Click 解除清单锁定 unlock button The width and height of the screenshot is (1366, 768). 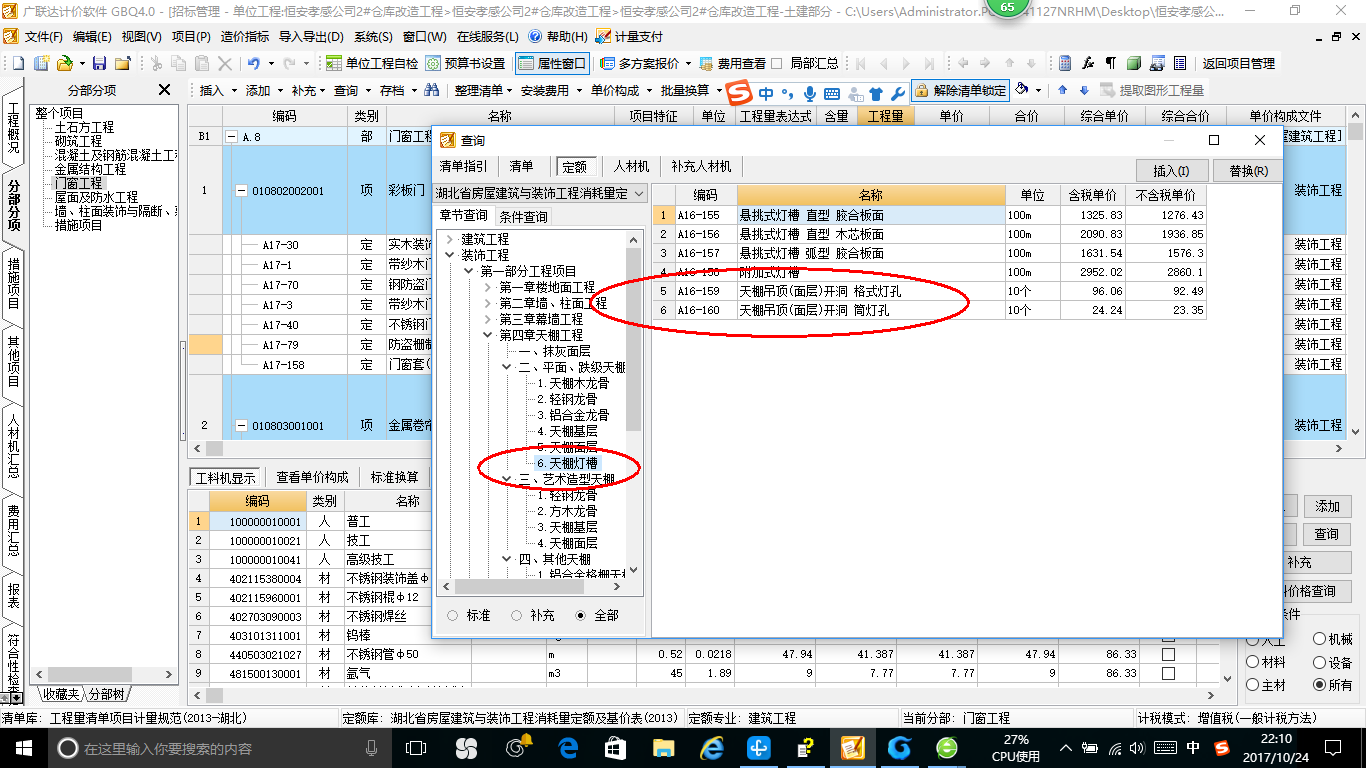coord(959,90)
